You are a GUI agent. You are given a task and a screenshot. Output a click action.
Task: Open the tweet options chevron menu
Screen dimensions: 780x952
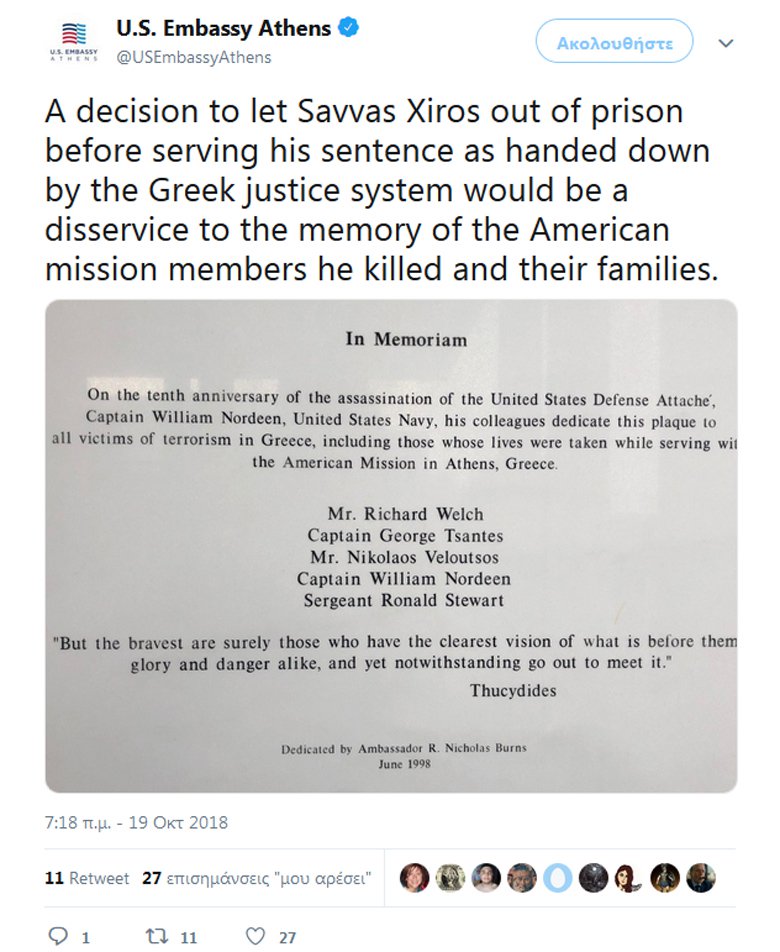pyautogui.click(x=726, y=43)
